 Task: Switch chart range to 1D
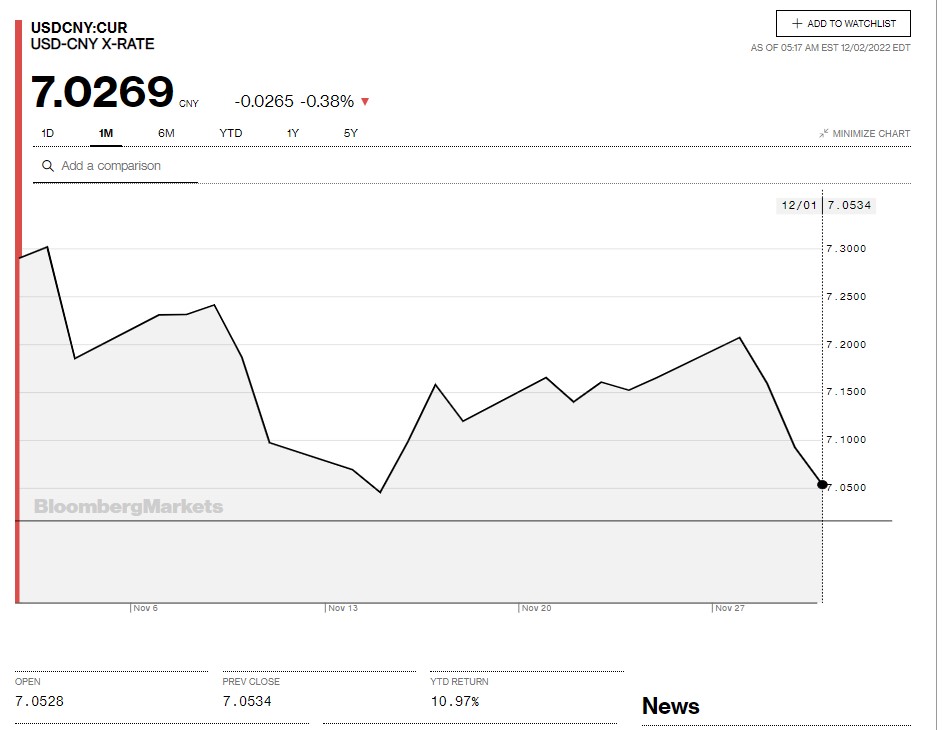[x=47, y=133]
